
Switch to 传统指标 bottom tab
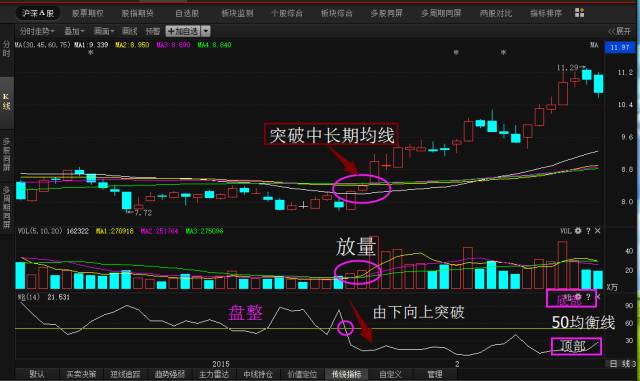[346, 374]
